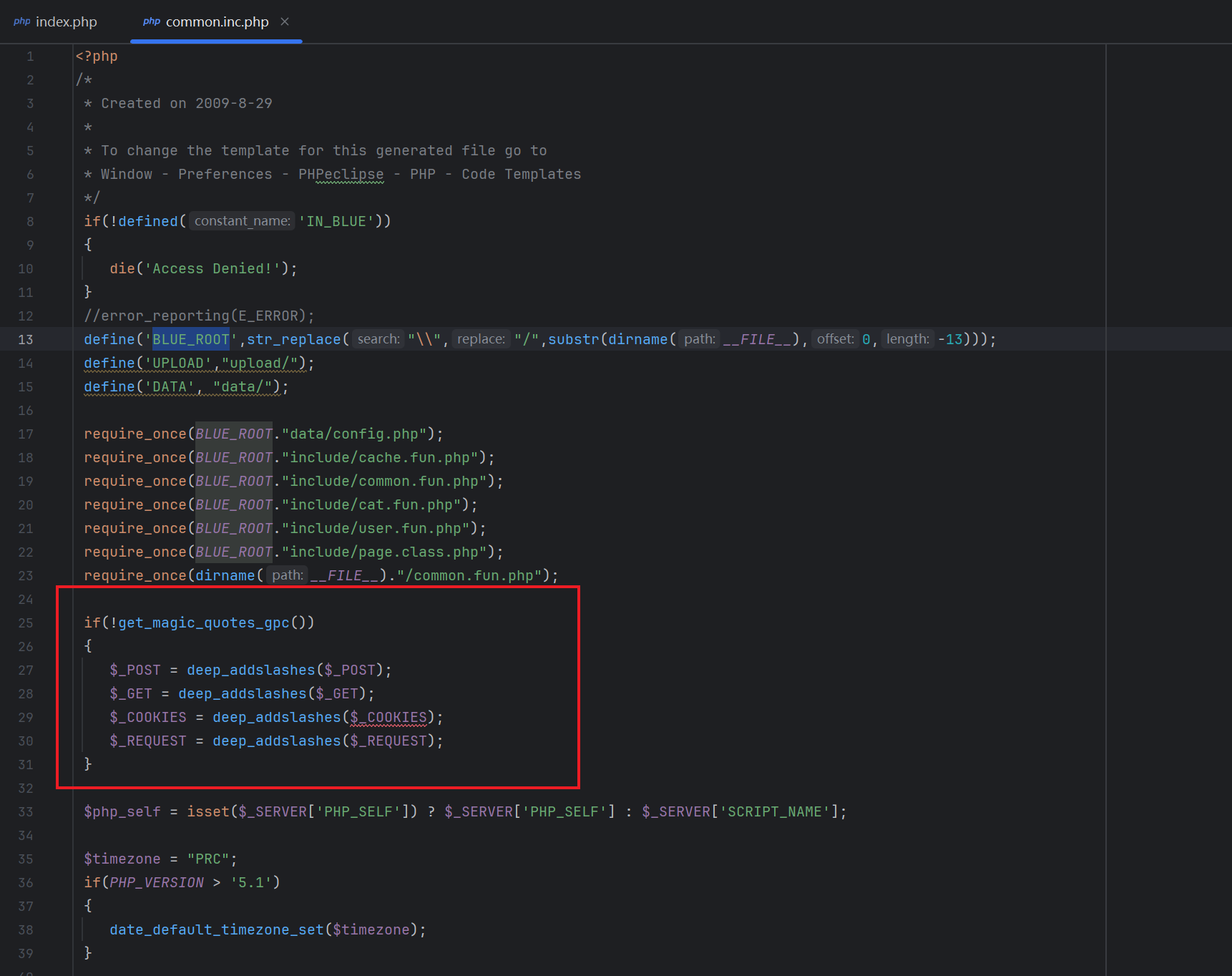1232x976 pixels.
Task: Click the 'replace:' parameter hint on line 13
Action: click(481, 339)
